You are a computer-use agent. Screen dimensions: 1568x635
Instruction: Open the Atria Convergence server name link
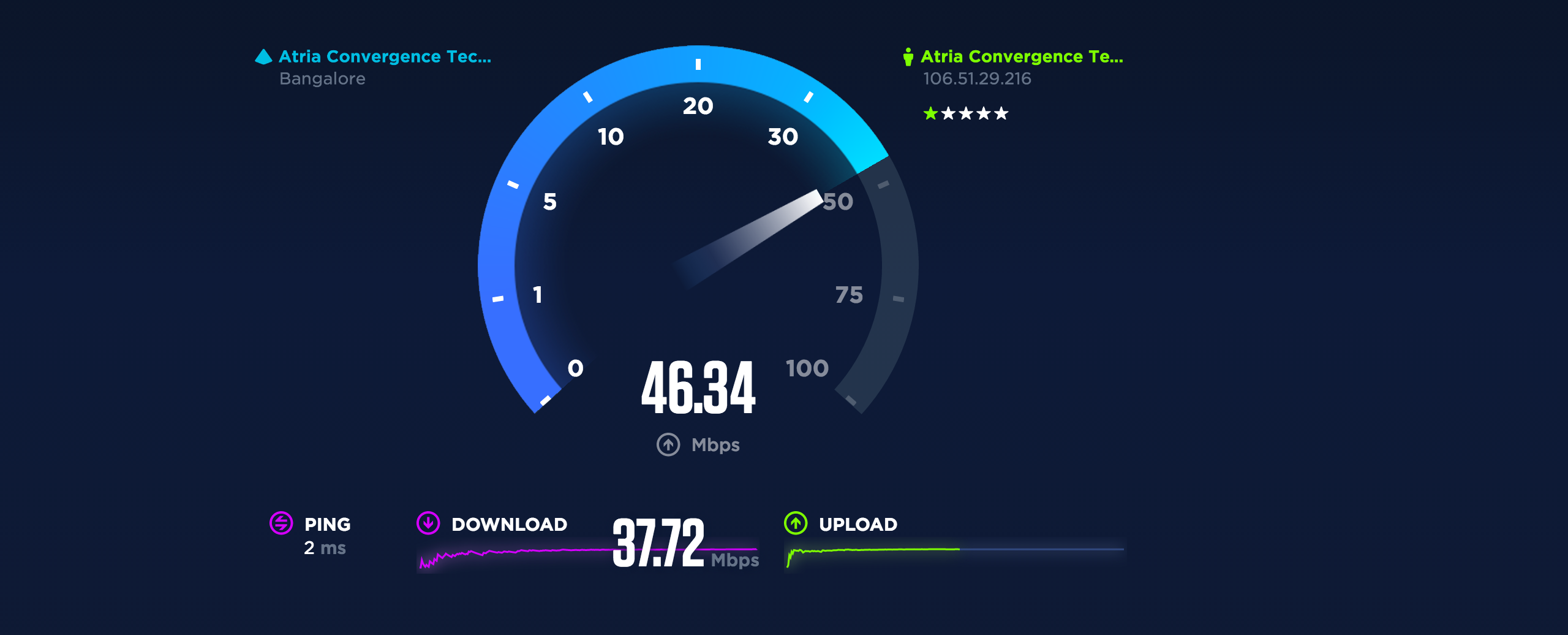[x=385, y=56]
